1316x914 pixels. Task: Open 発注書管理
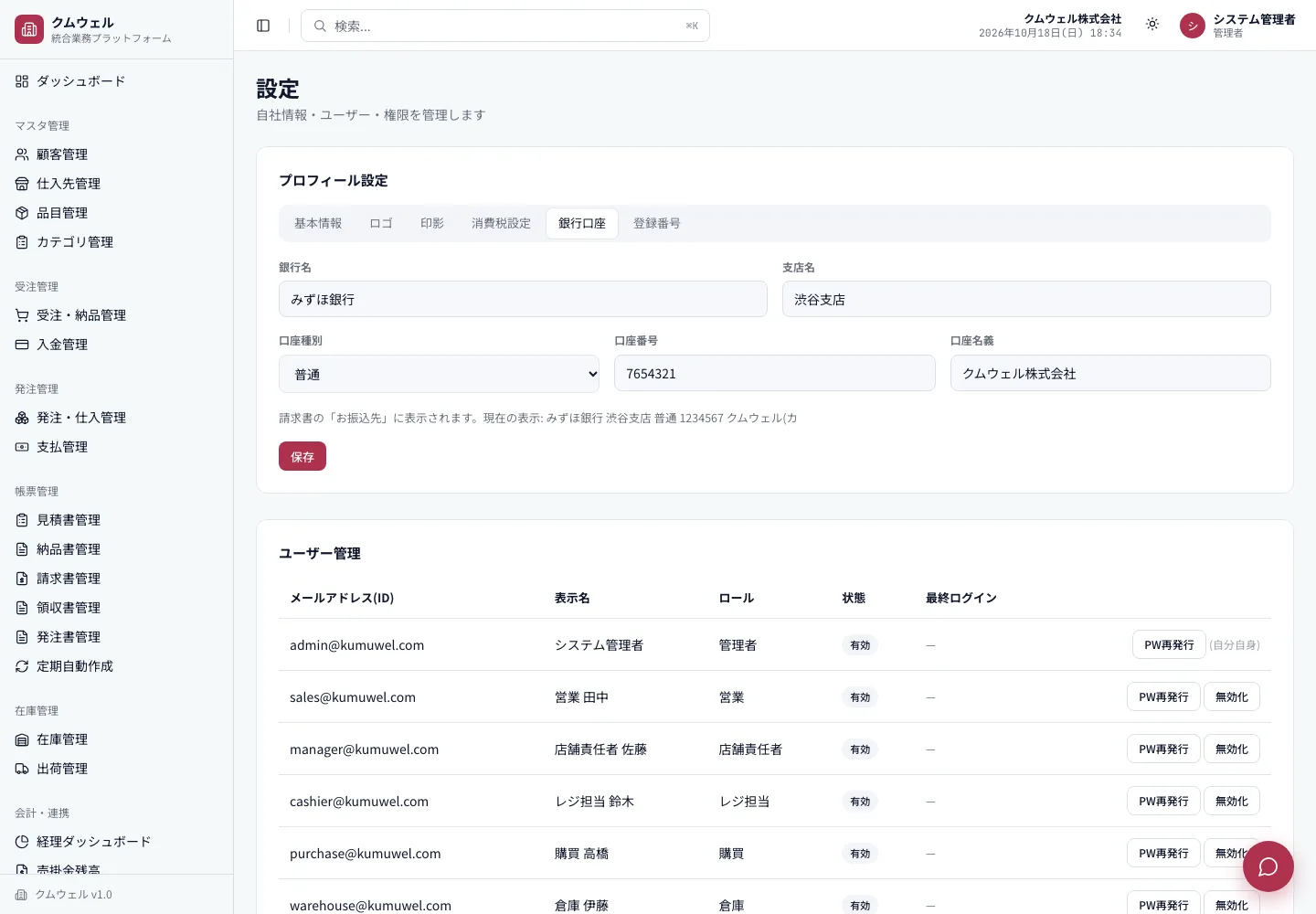tap(116, 637)
